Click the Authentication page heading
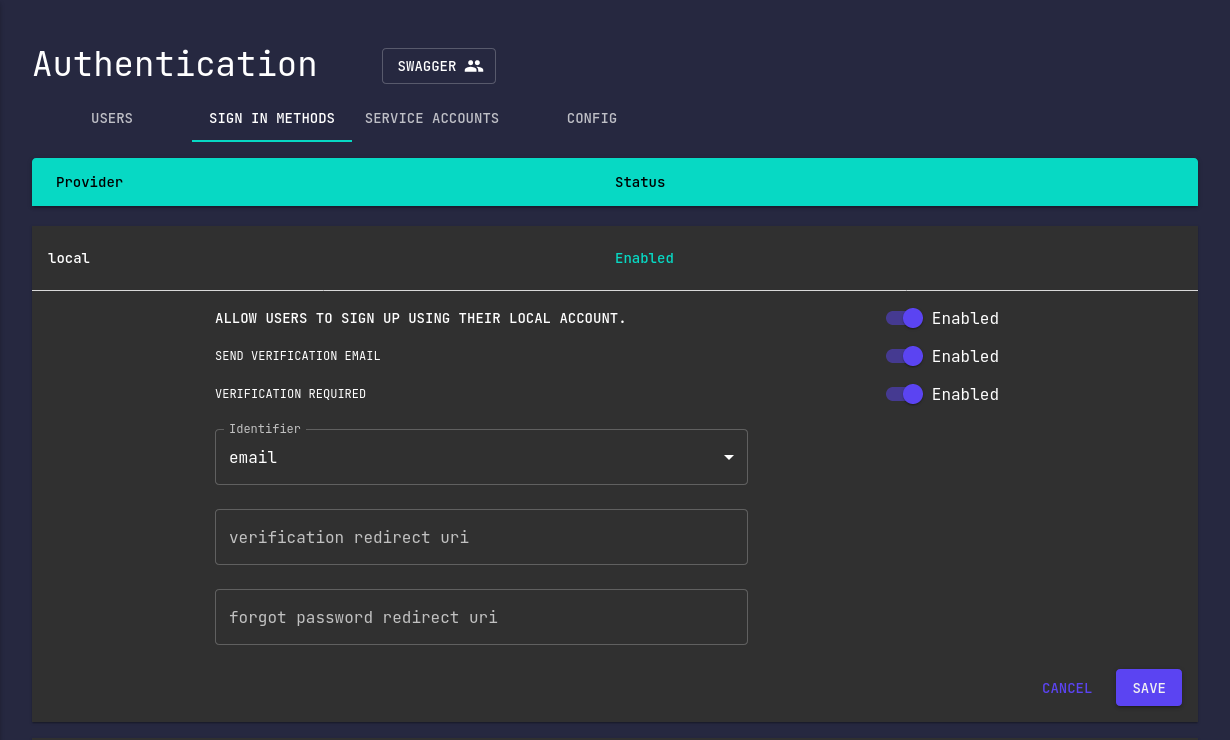The height and width of the screenshot is (740, 1230). [x=175, y=64]
